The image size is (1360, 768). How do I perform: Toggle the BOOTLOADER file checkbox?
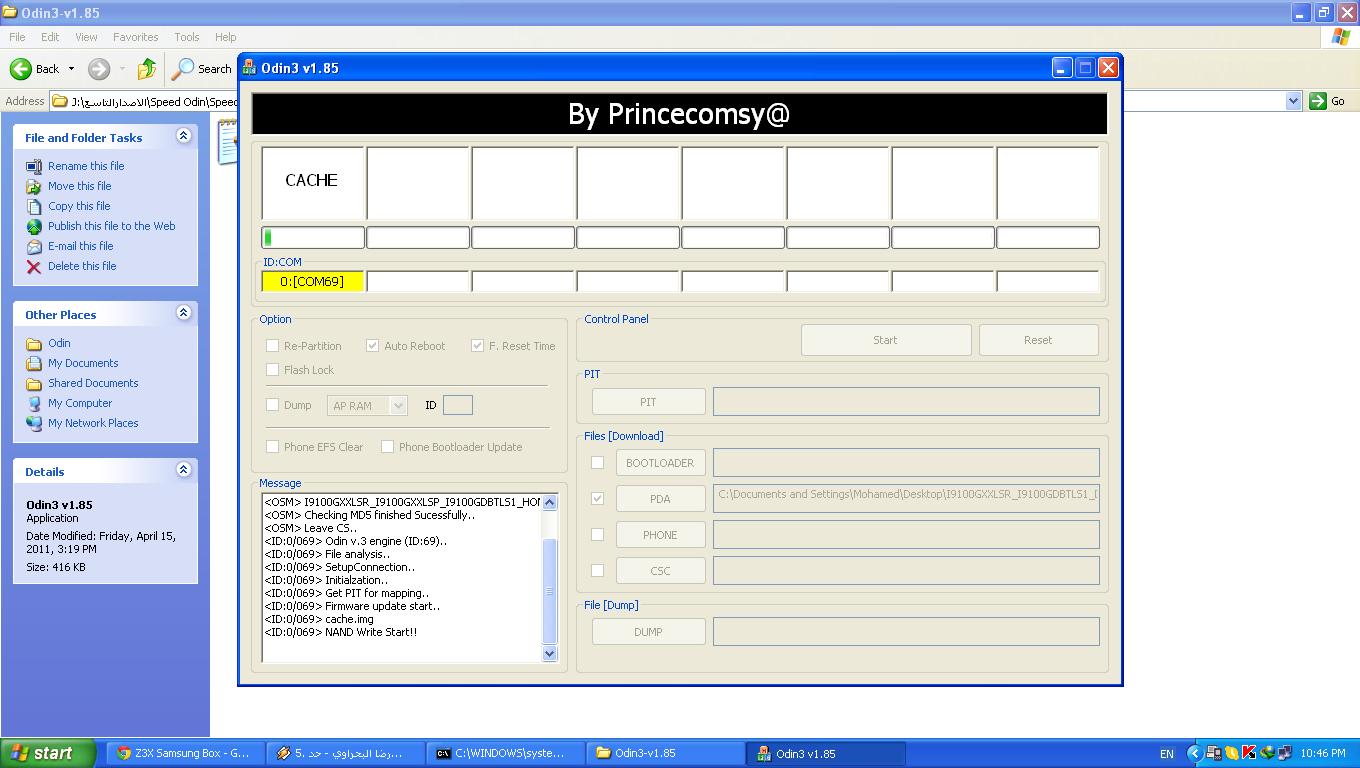tap(597, 463)
